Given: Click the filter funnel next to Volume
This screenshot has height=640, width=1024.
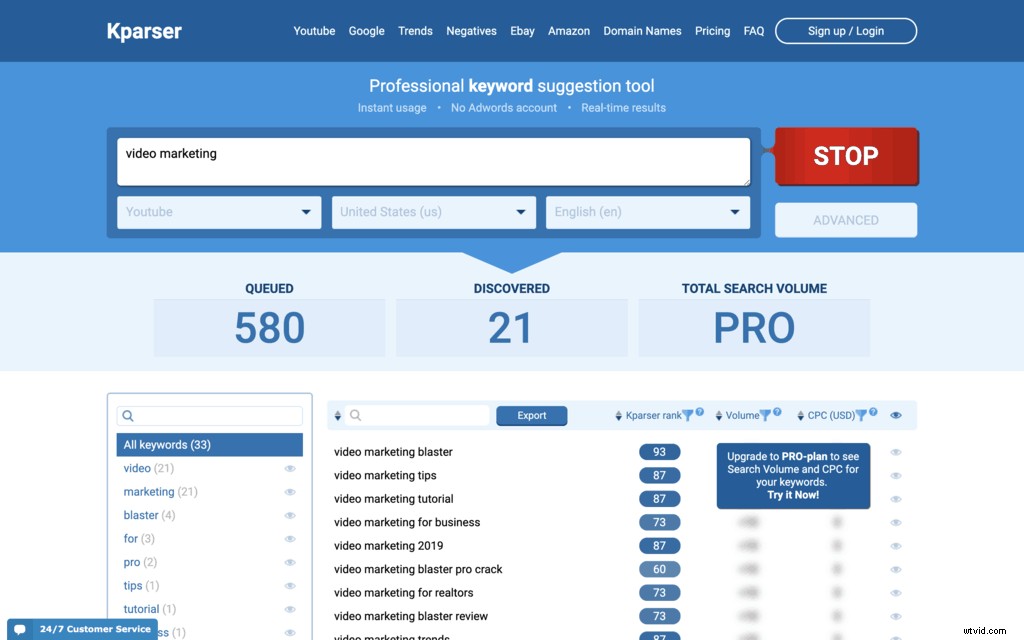Looking at the screenshot, I should [765, 414].
